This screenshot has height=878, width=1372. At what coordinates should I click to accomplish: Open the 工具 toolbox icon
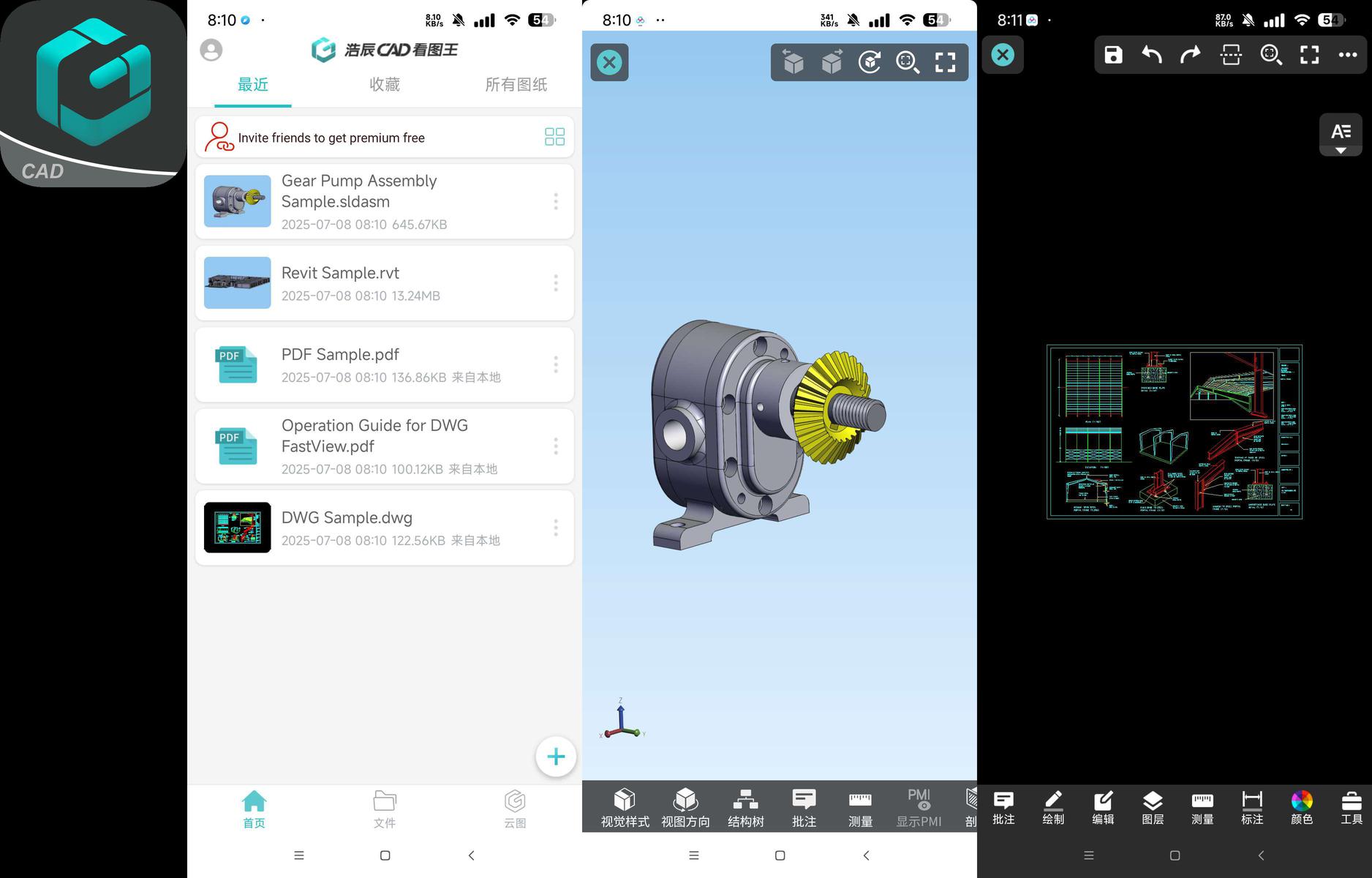(x=1351, y=807)
